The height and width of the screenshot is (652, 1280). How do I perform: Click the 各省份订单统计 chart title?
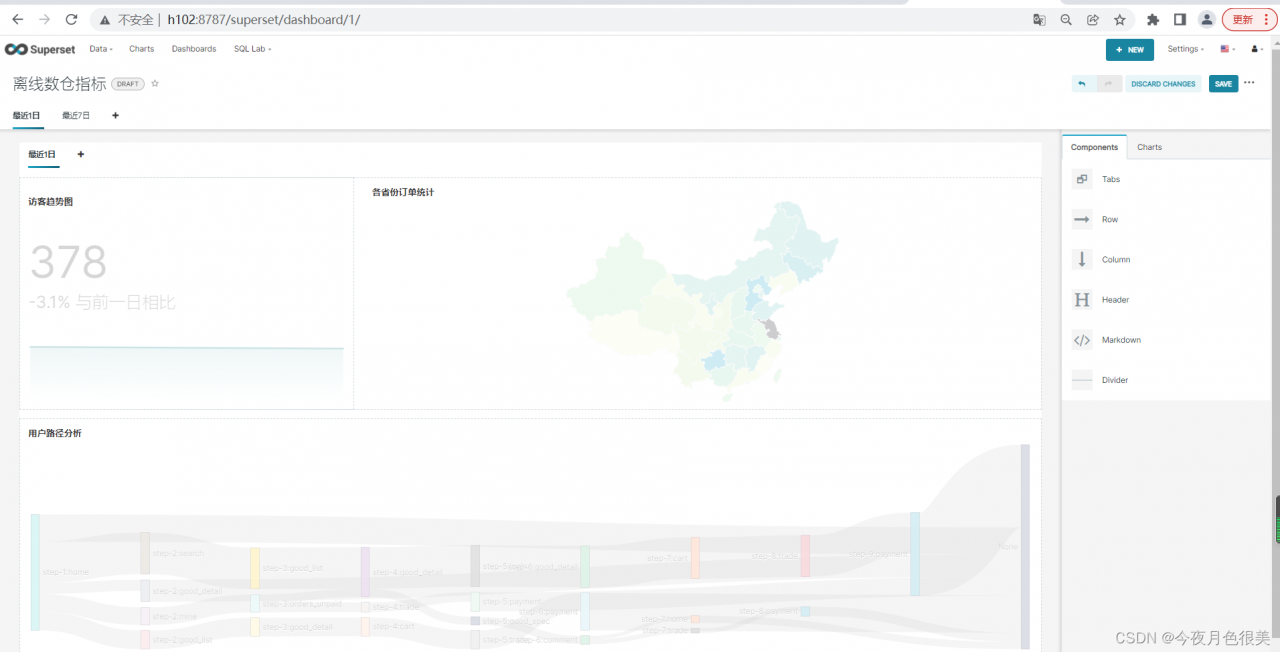pos(403,192)
